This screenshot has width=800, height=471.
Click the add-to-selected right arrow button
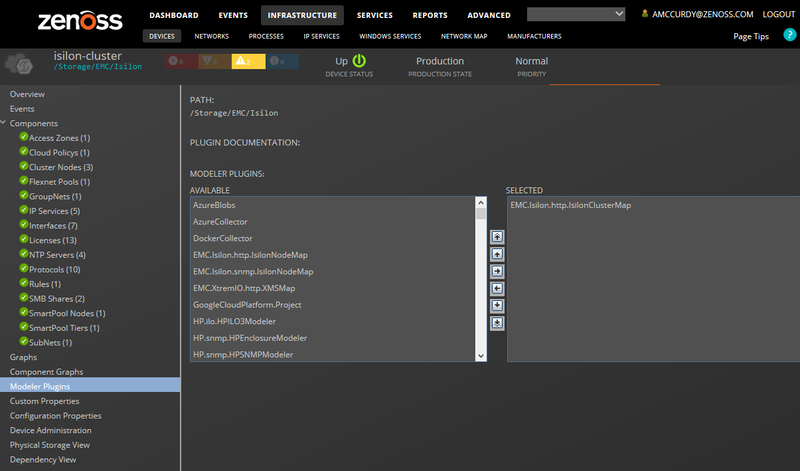497,271
